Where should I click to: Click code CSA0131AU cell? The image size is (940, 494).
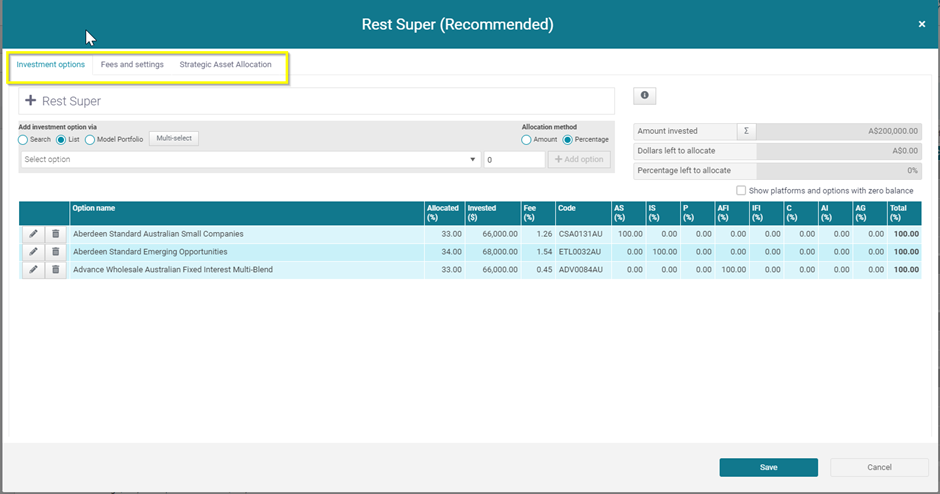(583, 234)
